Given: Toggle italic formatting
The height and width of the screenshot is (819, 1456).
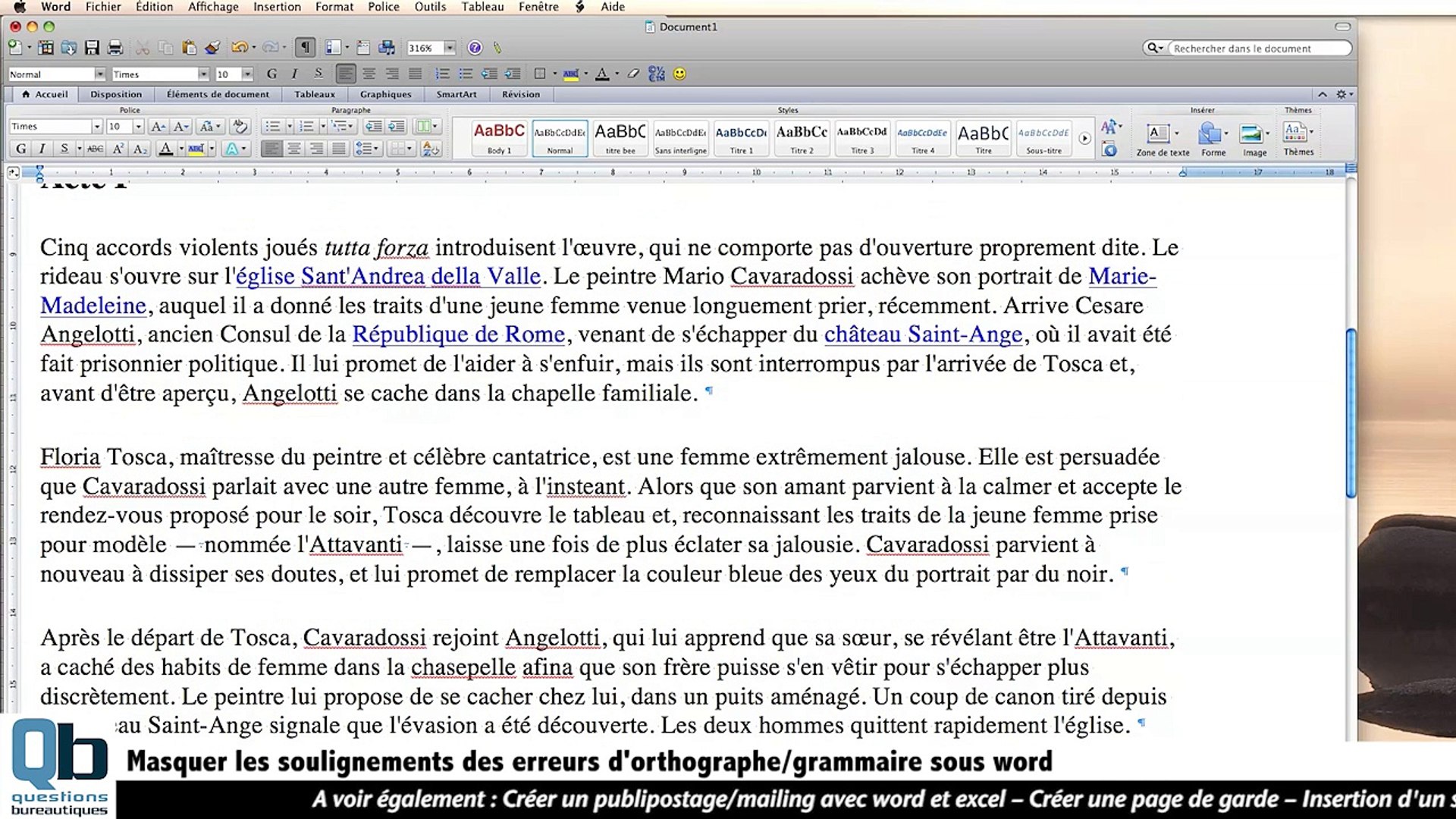Looking at the screenshot, I should point(42,149).
